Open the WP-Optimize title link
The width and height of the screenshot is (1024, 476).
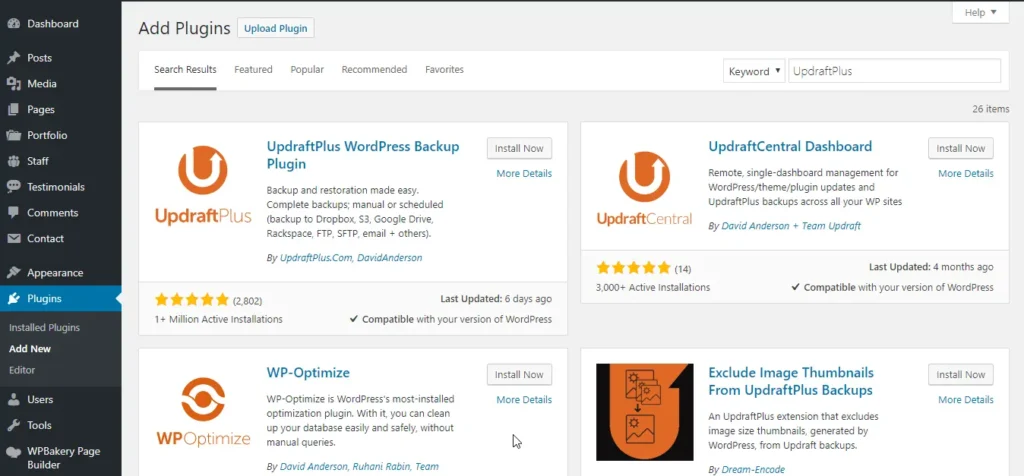(308, 373)
